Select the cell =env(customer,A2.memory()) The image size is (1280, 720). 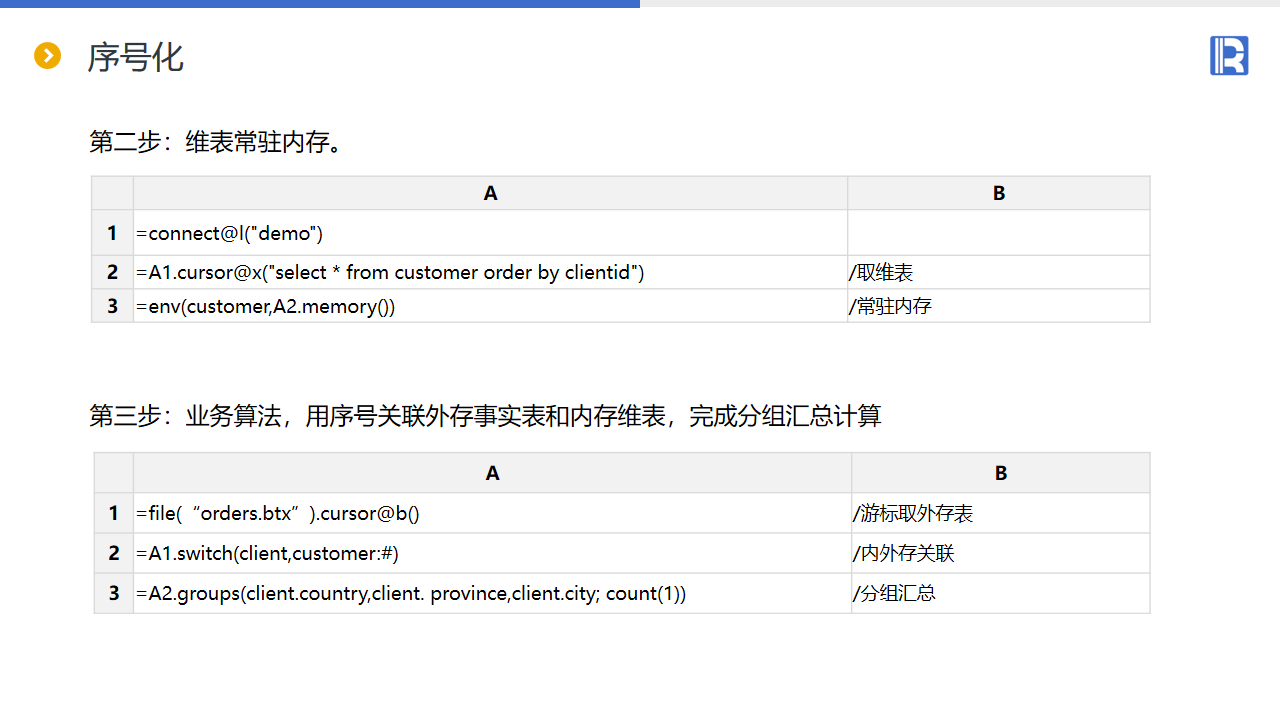pos(490,306)
